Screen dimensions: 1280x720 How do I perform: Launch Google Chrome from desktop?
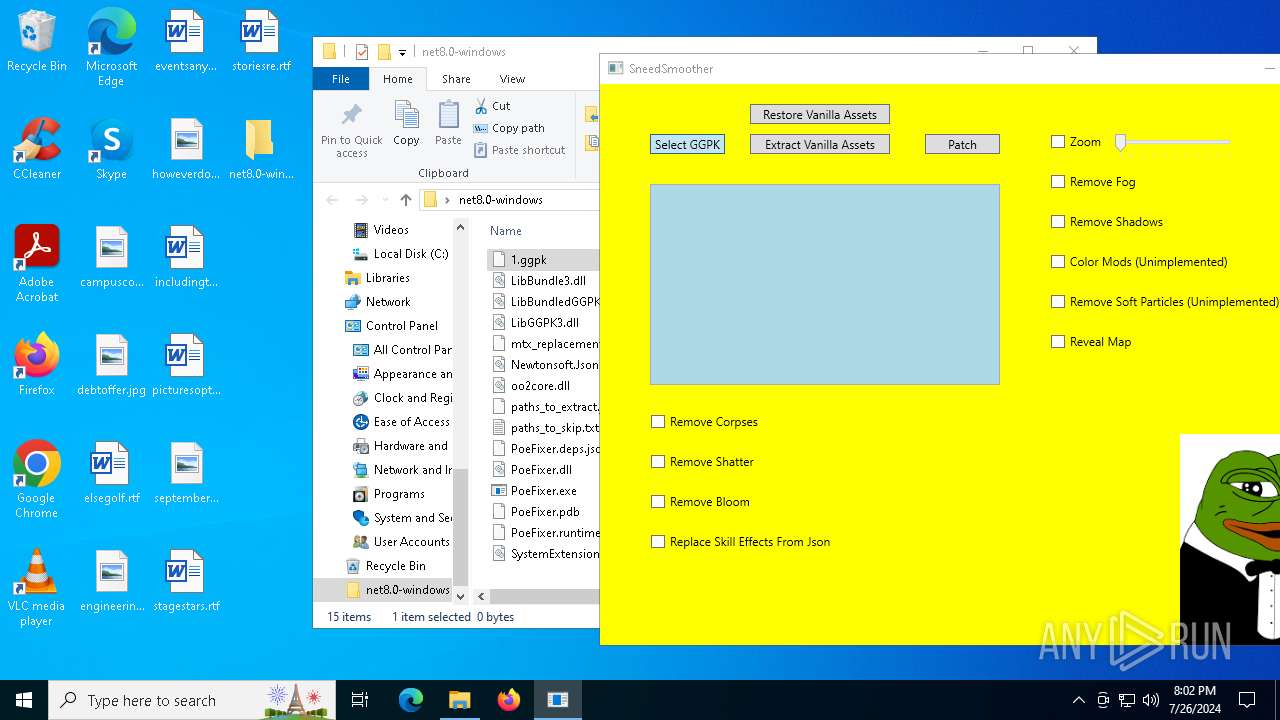point(37,480)
